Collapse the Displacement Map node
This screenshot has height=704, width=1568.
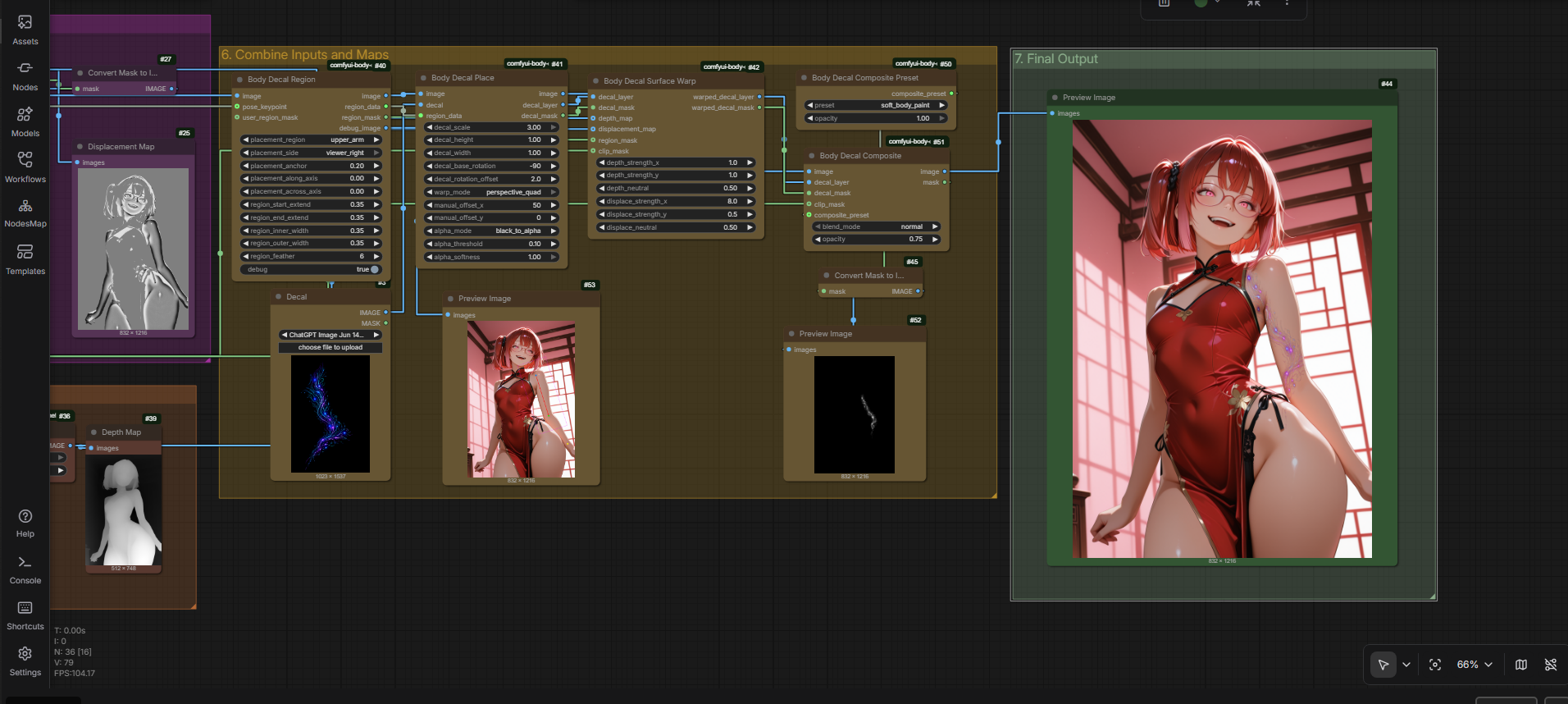(x=80, y=147)
